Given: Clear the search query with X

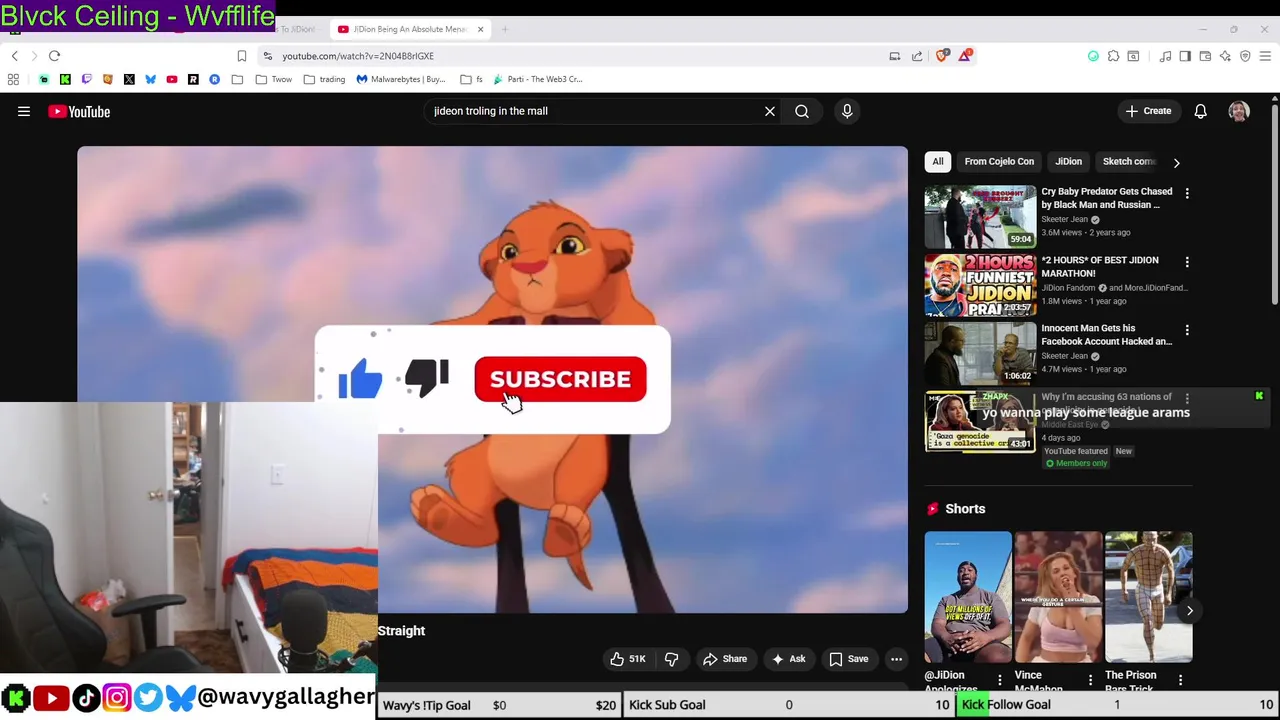Looking at the screenshot, I should (x=770, y=111).
